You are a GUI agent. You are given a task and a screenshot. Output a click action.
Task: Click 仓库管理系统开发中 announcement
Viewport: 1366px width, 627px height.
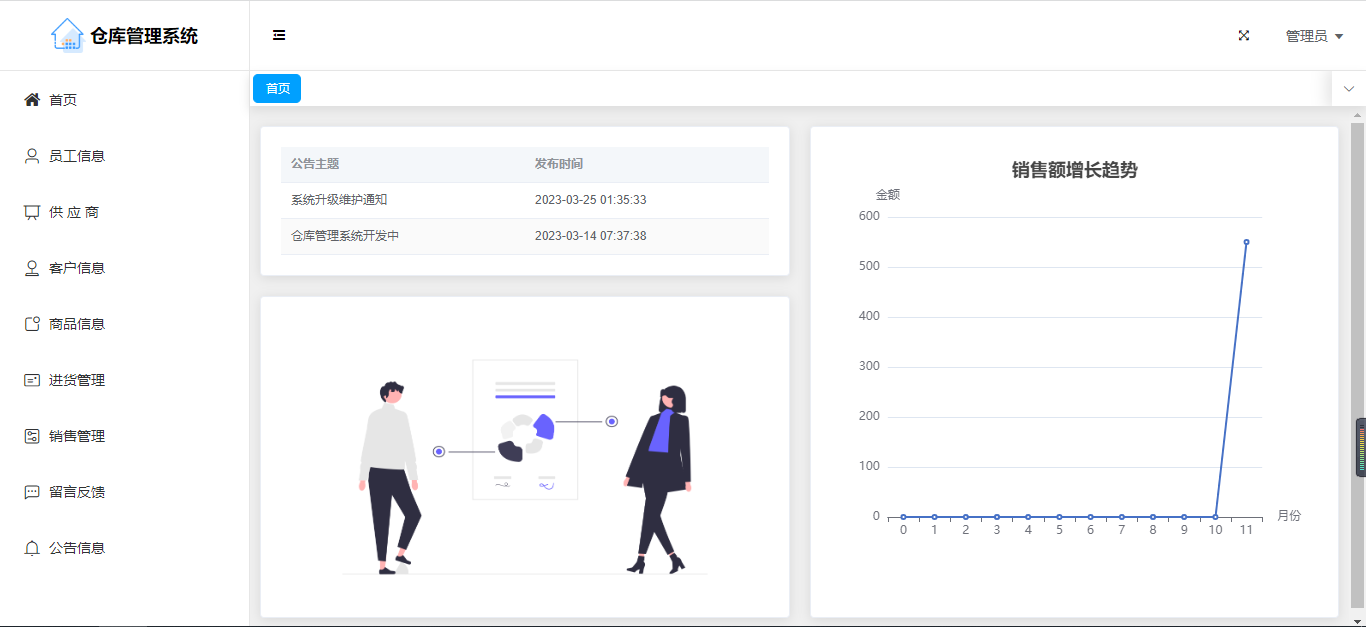click(345, 236)
